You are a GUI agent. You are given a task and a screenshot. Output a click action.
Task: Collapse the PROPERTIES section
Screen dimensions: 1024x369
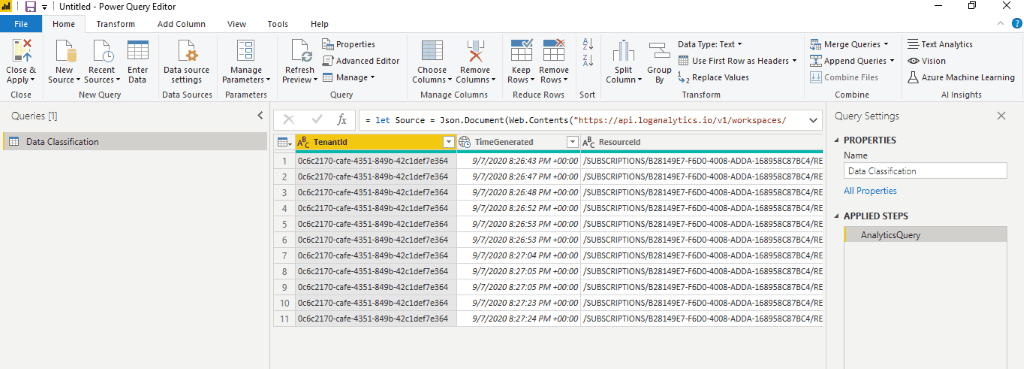pos(837,140)
